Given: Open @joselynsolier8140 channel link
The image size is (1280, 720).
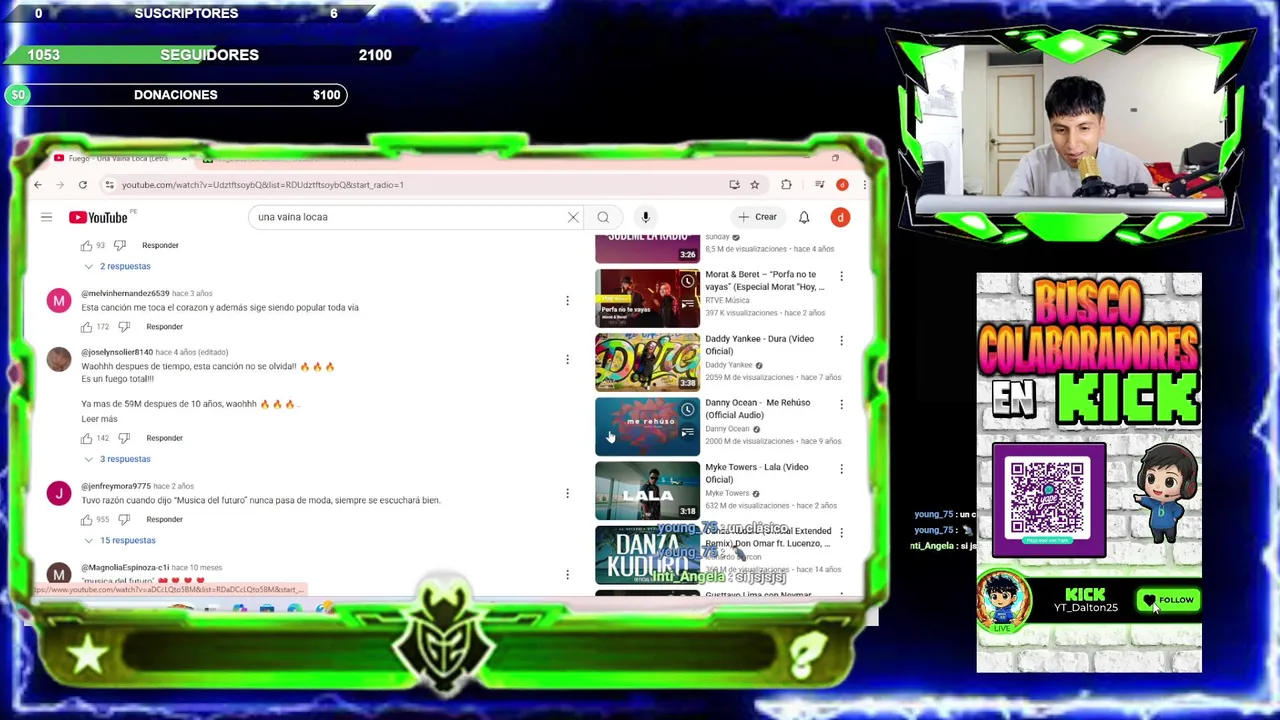Looking at the screenshot, I should click(117, 352).
